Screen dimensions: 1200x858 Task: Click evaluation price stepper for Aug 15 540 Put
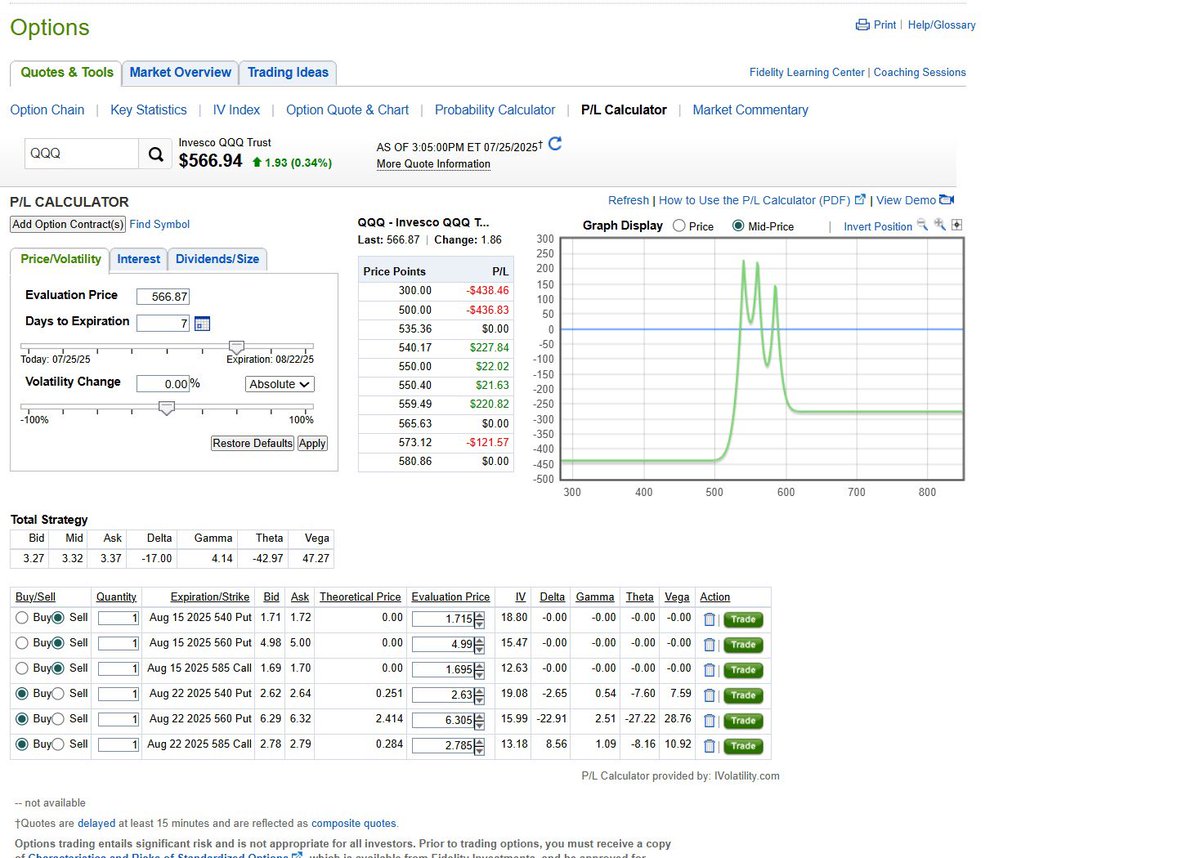click(x=480, y=619)
